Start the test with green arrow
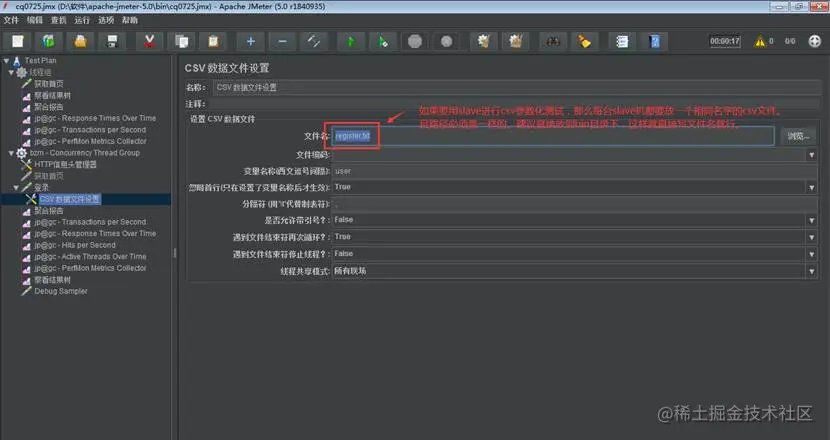 tap(350, 41)
